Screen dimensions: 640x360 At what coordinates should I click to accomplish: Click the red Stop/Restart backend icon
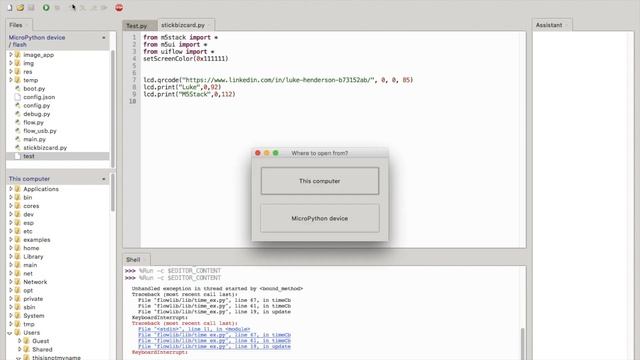pos(119,8)
